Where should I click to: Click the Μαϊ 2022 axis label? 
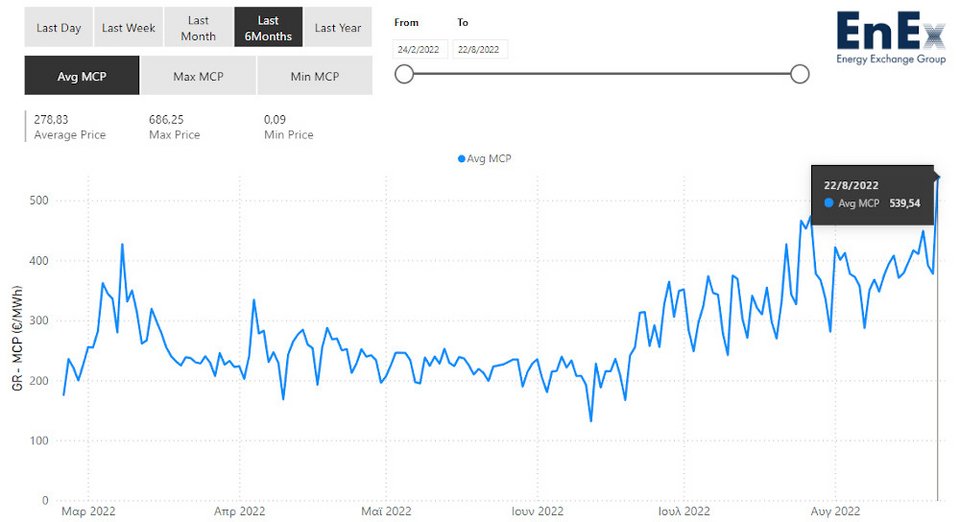click(386, 510)
